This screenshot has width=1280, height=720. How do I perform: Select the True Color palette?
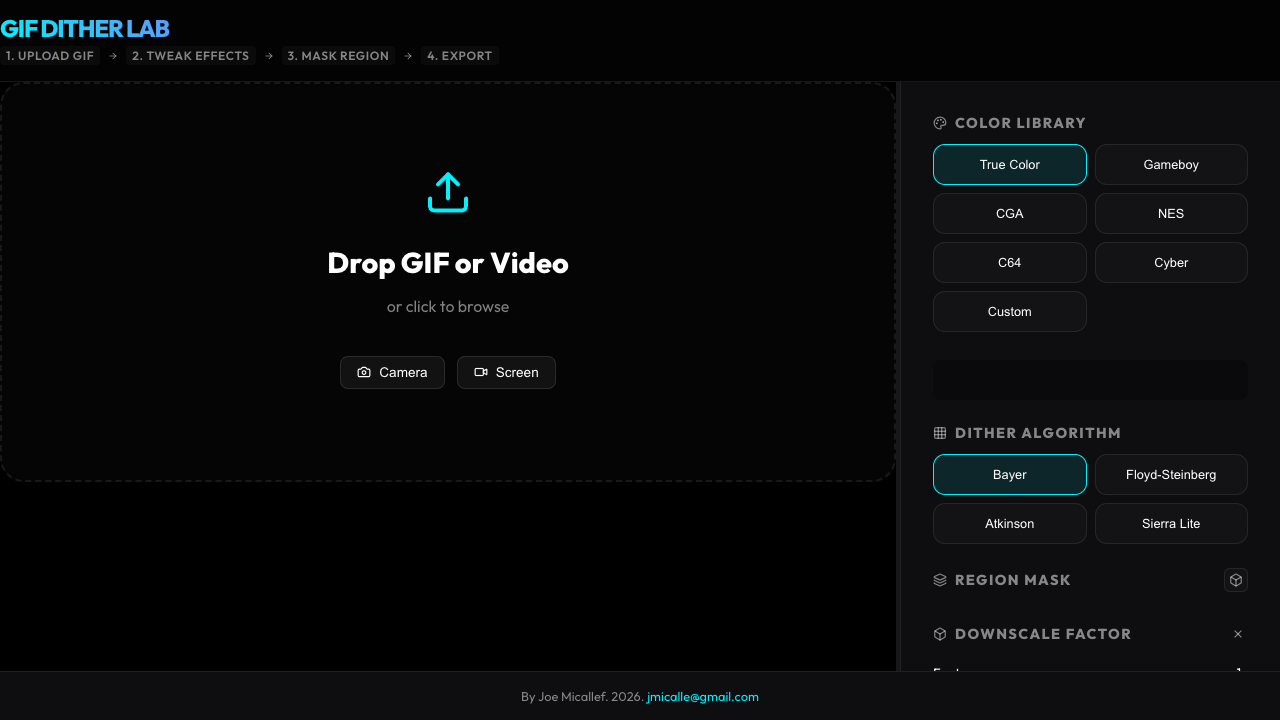point(1010,165)
